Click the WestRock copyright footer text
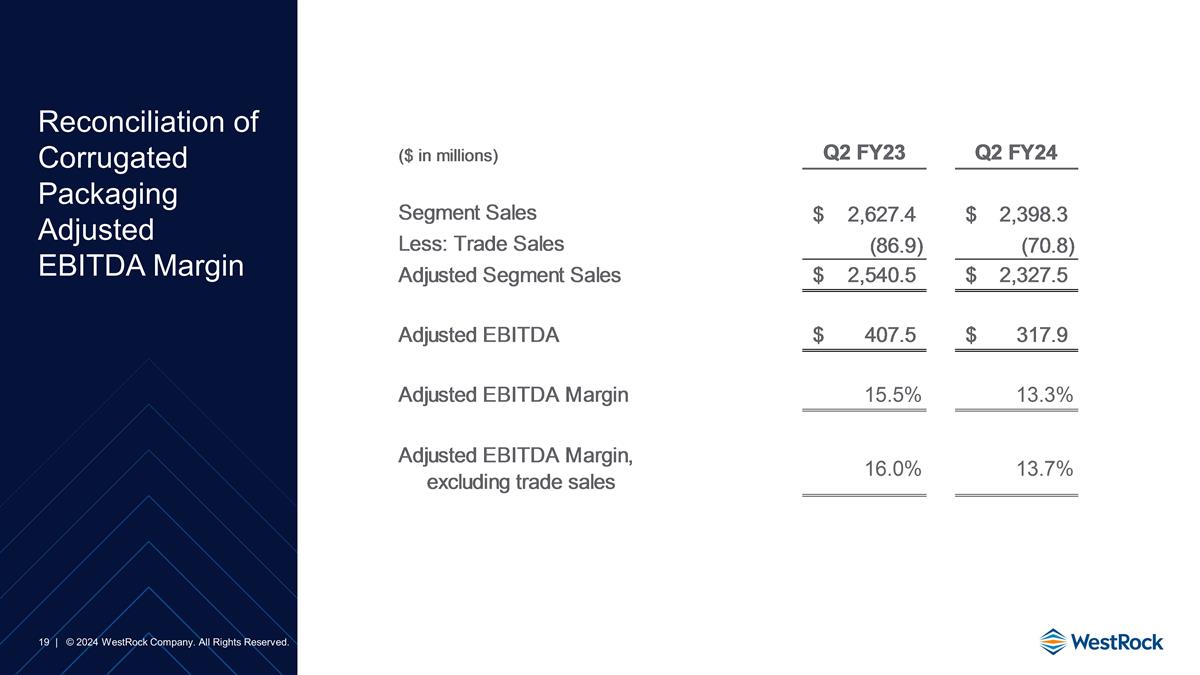 pyautogui.click(x=177, y=641)
